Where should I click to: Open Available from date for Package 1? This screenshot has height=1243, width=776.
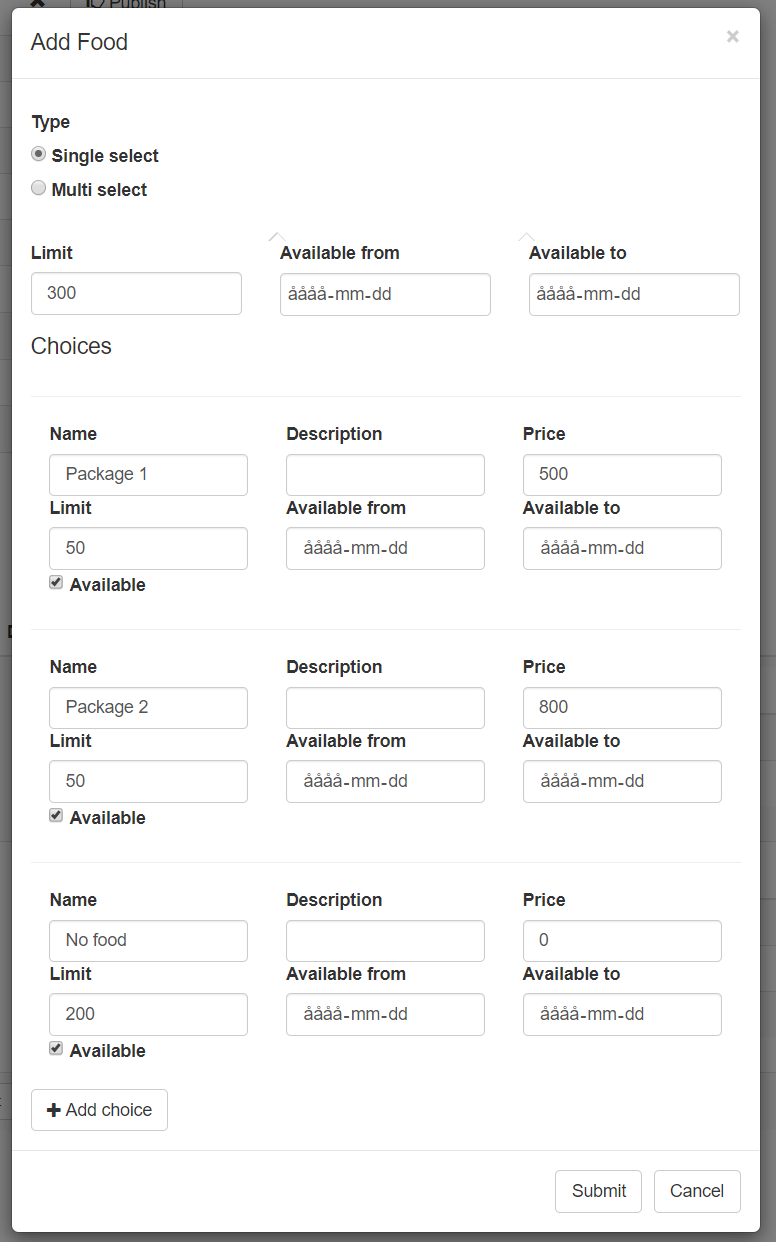click(x=385, y=549)
